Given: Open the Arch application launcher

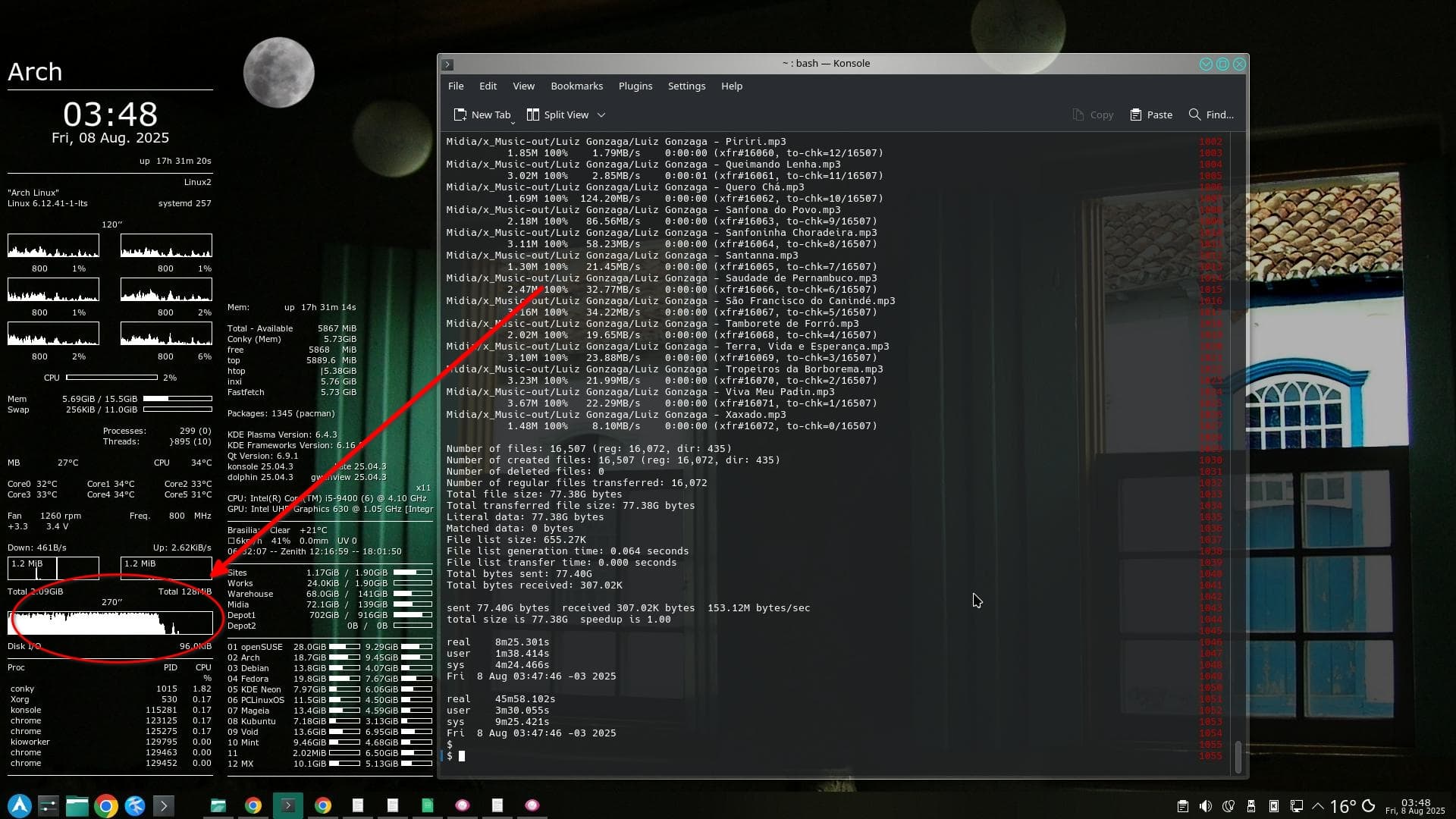Looking at the screenshot, I should (20, 805).
